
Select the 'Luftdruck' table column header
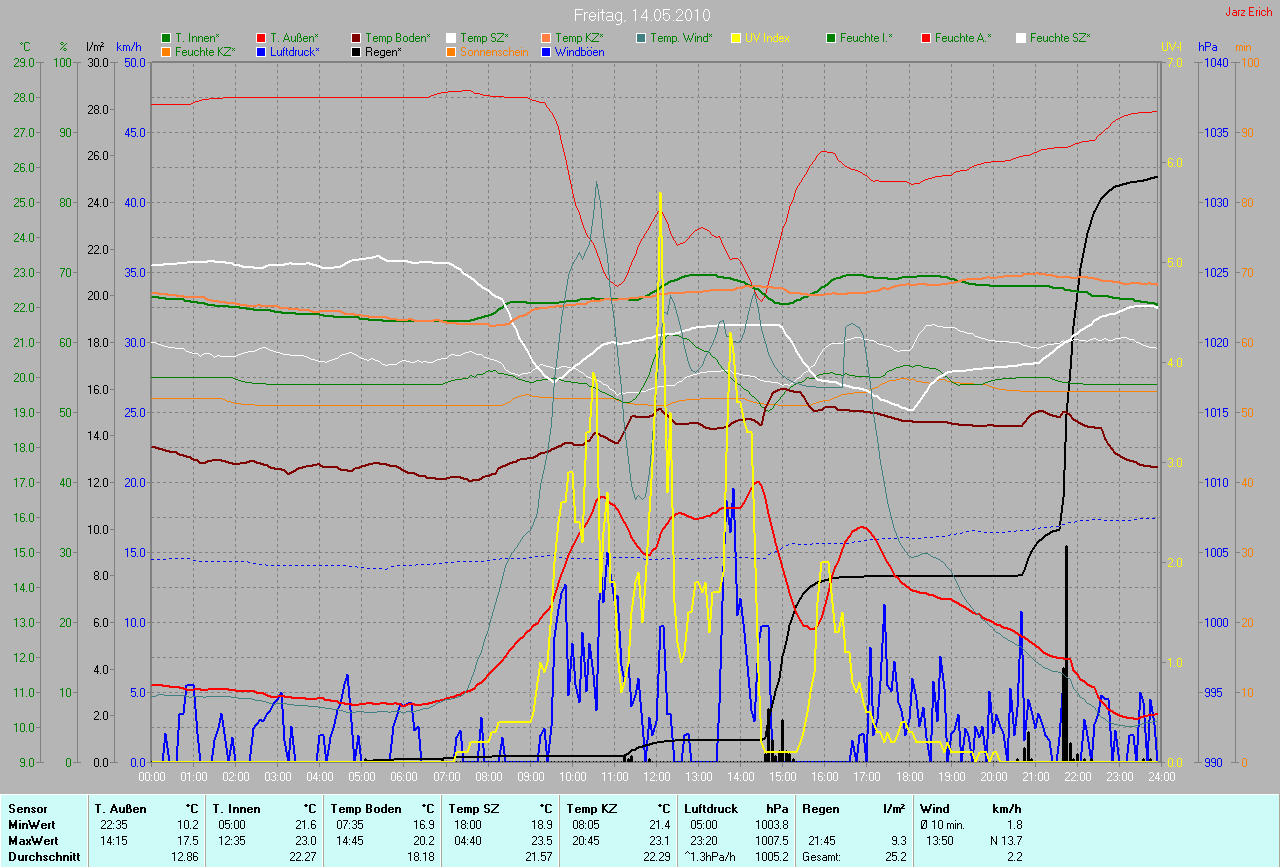pos(711,809)
